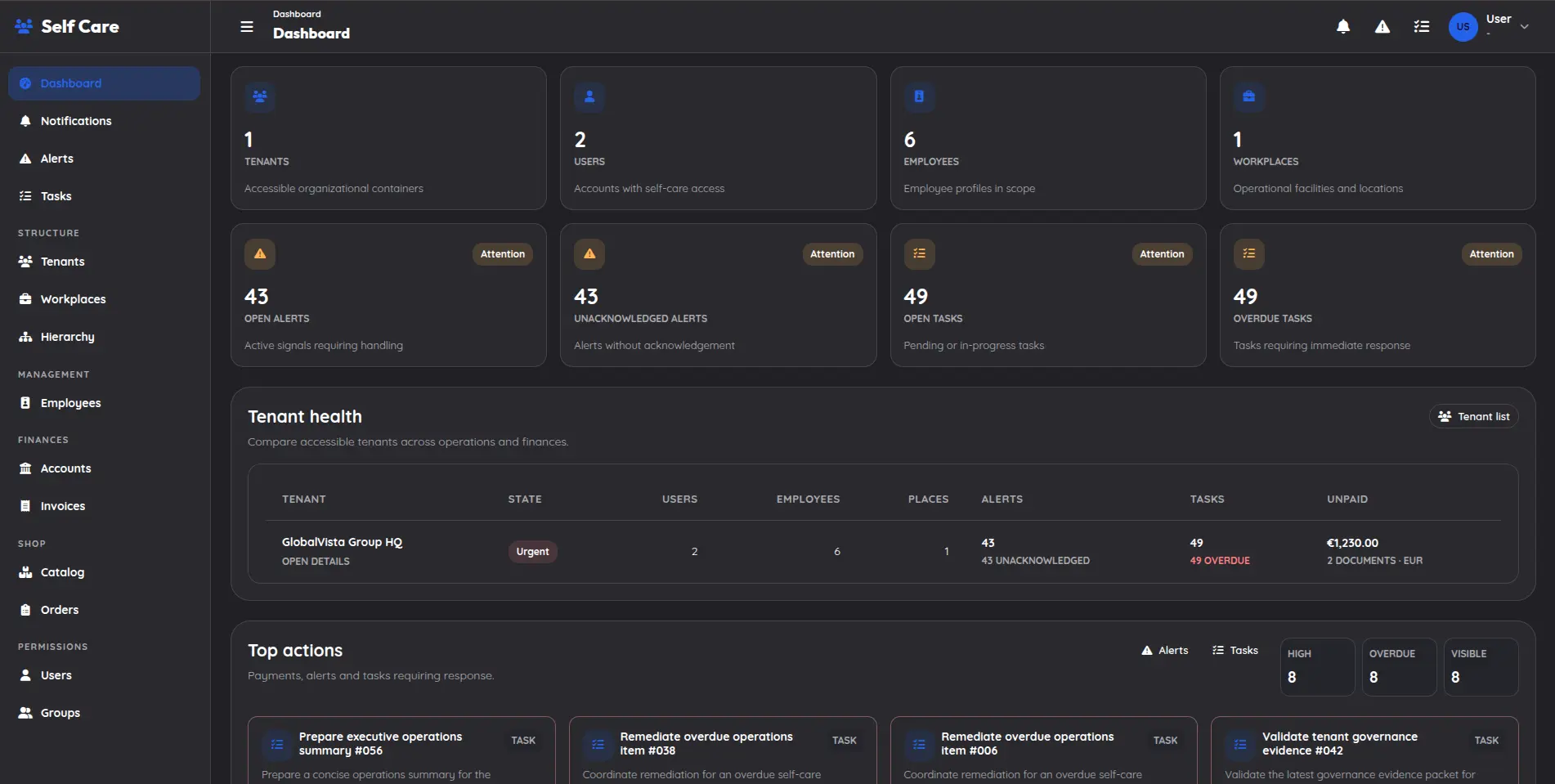Viewport: 1555px width, 784px height.
Task: Click the Alerts link in Top actions
Action: [x=1165, y=651]
